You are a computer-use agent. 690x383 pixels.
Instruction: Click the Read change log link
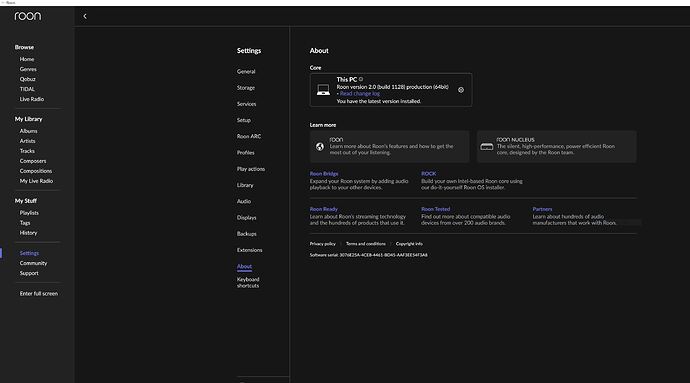coord(360,94)
